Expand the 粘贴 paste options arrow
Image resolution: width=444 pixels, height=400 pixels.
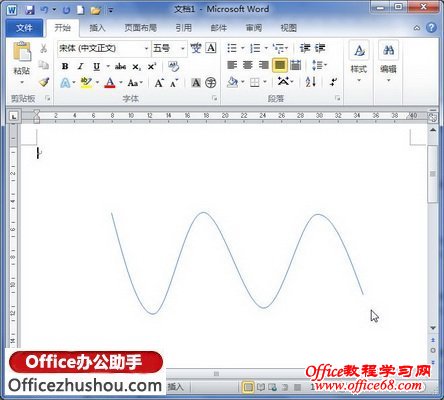[x=22, y=82]
